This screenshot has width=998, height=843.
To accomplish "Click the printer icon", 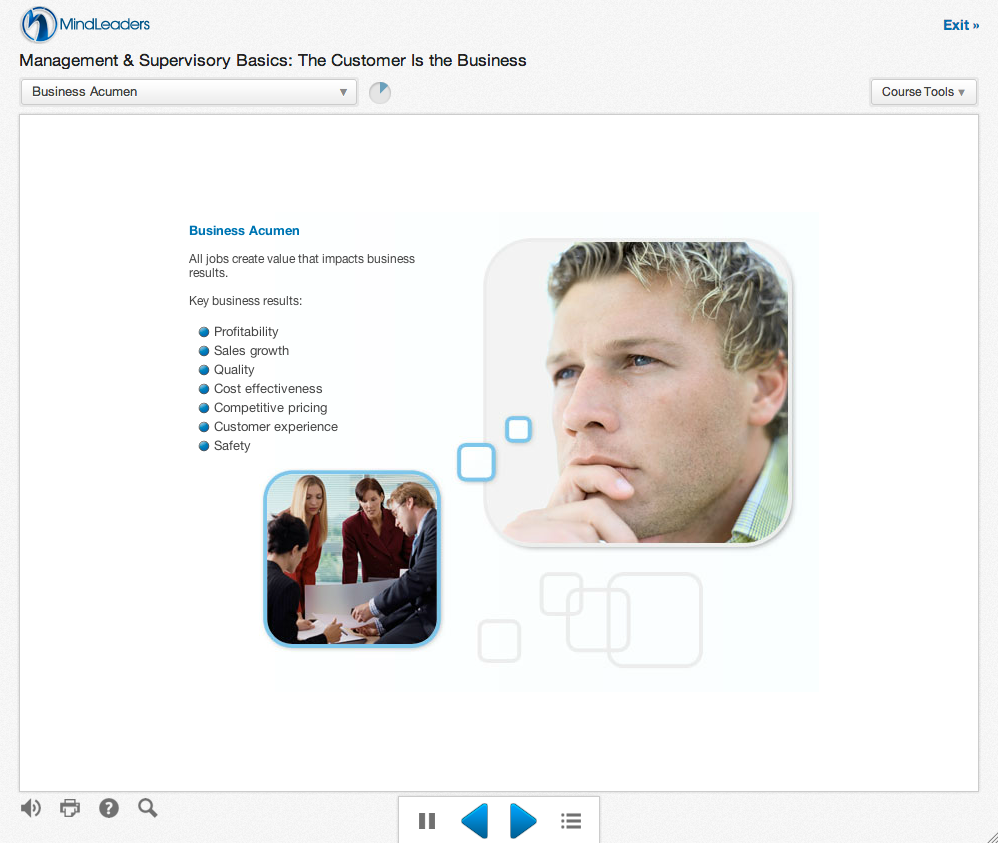I will (70, 808).
